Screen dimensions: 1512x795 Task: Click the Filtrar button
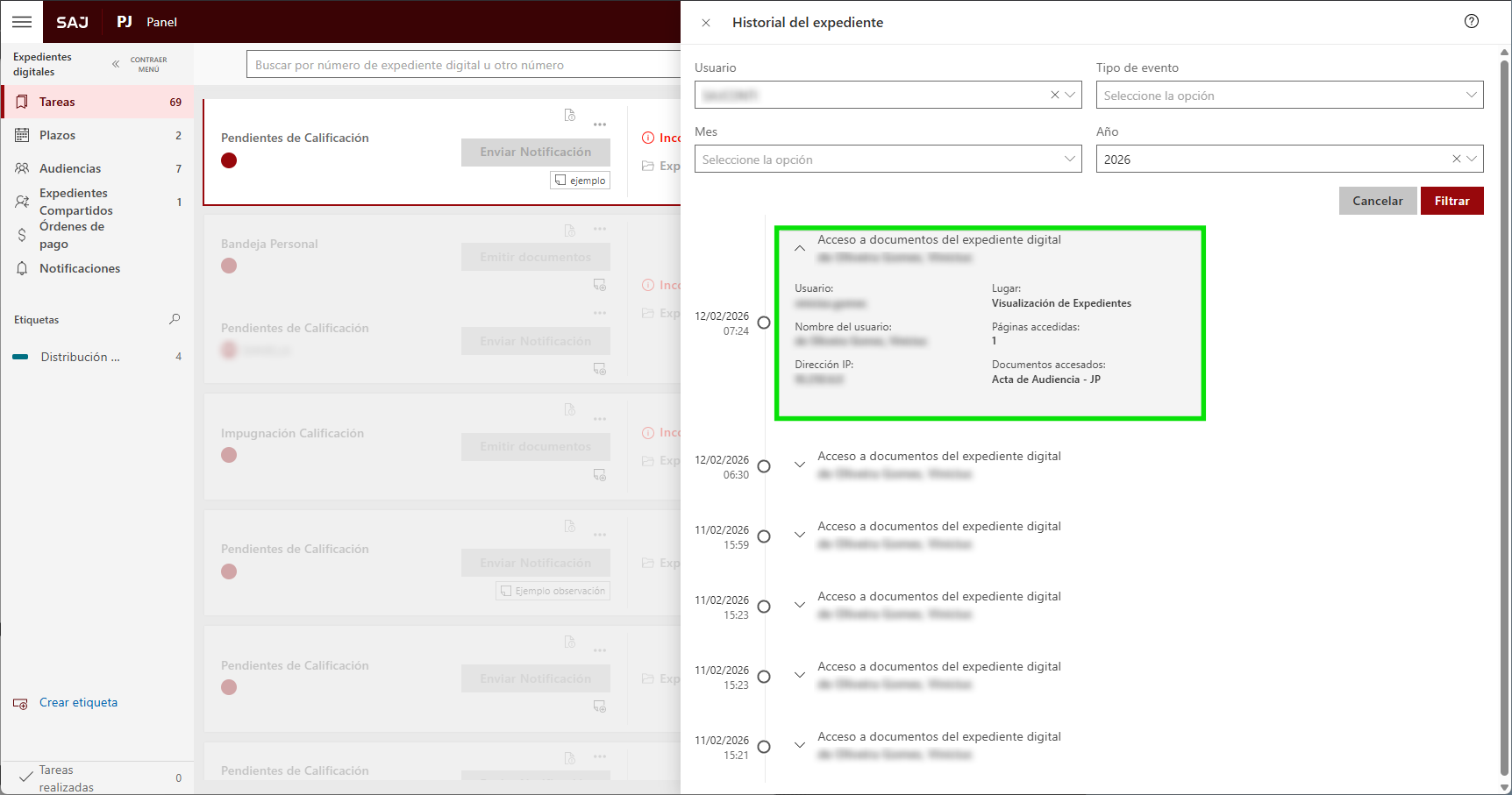[x=1451, y=201]
